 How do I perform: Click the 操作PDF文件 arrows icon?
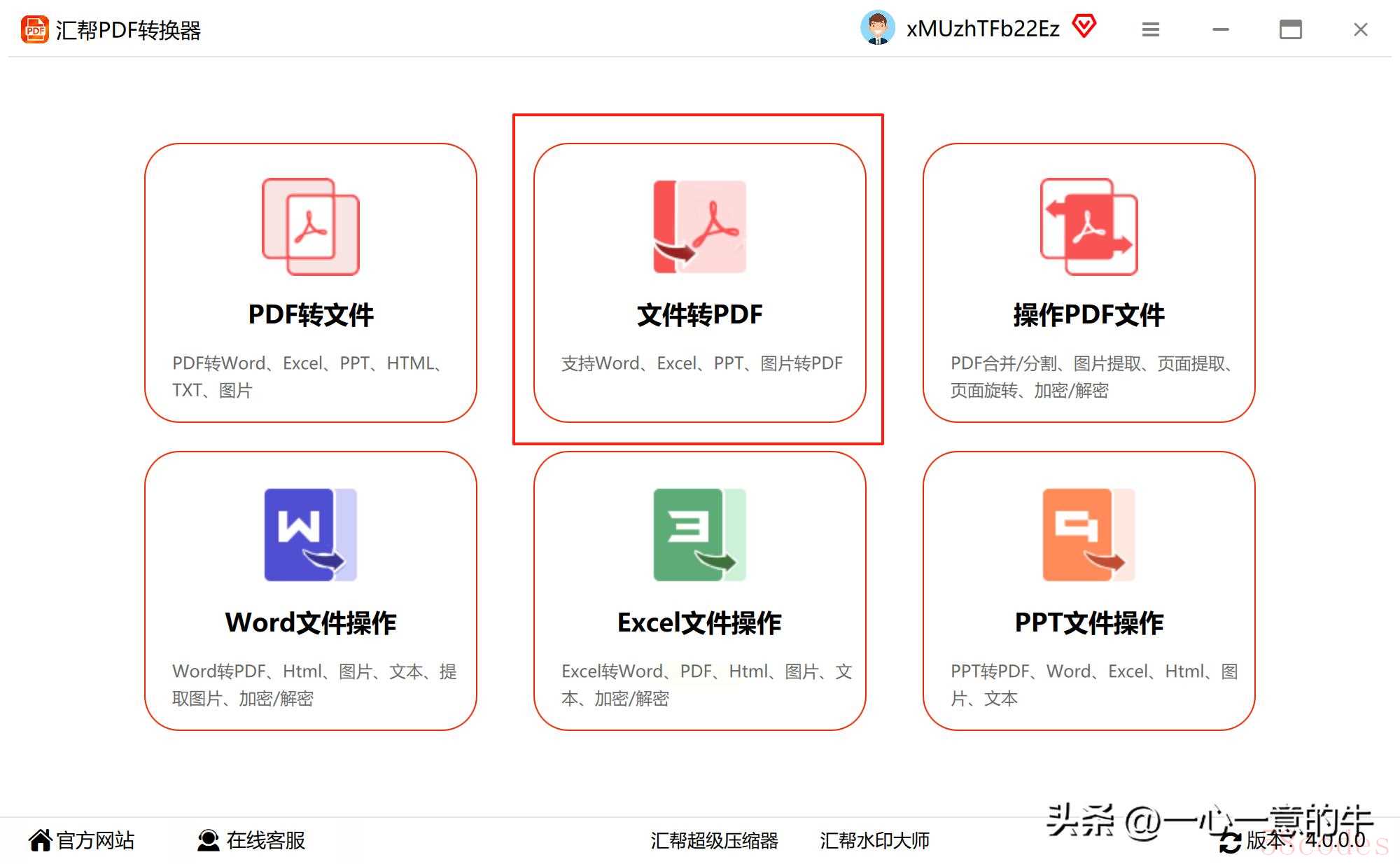point(1089,227)
